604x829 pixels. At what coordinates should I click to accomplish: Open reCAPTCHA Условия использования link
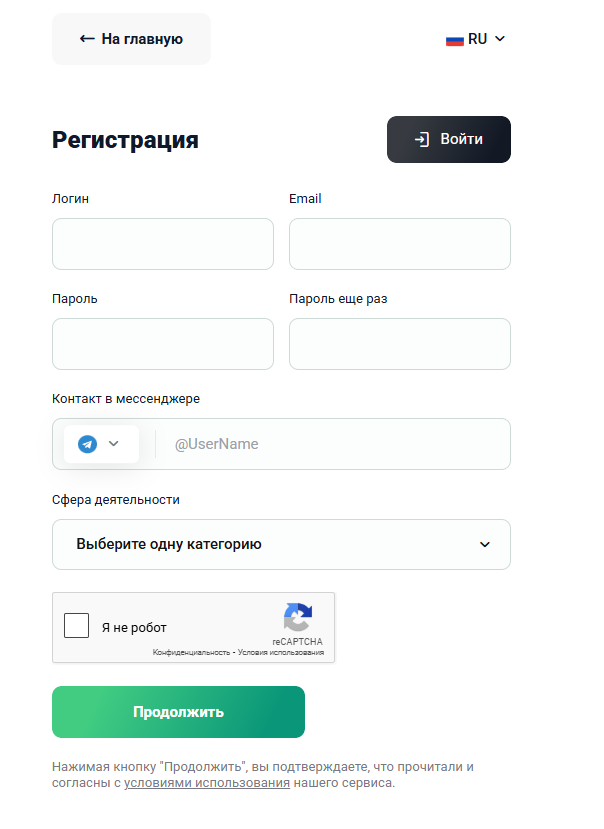click(x=281, y=653)
